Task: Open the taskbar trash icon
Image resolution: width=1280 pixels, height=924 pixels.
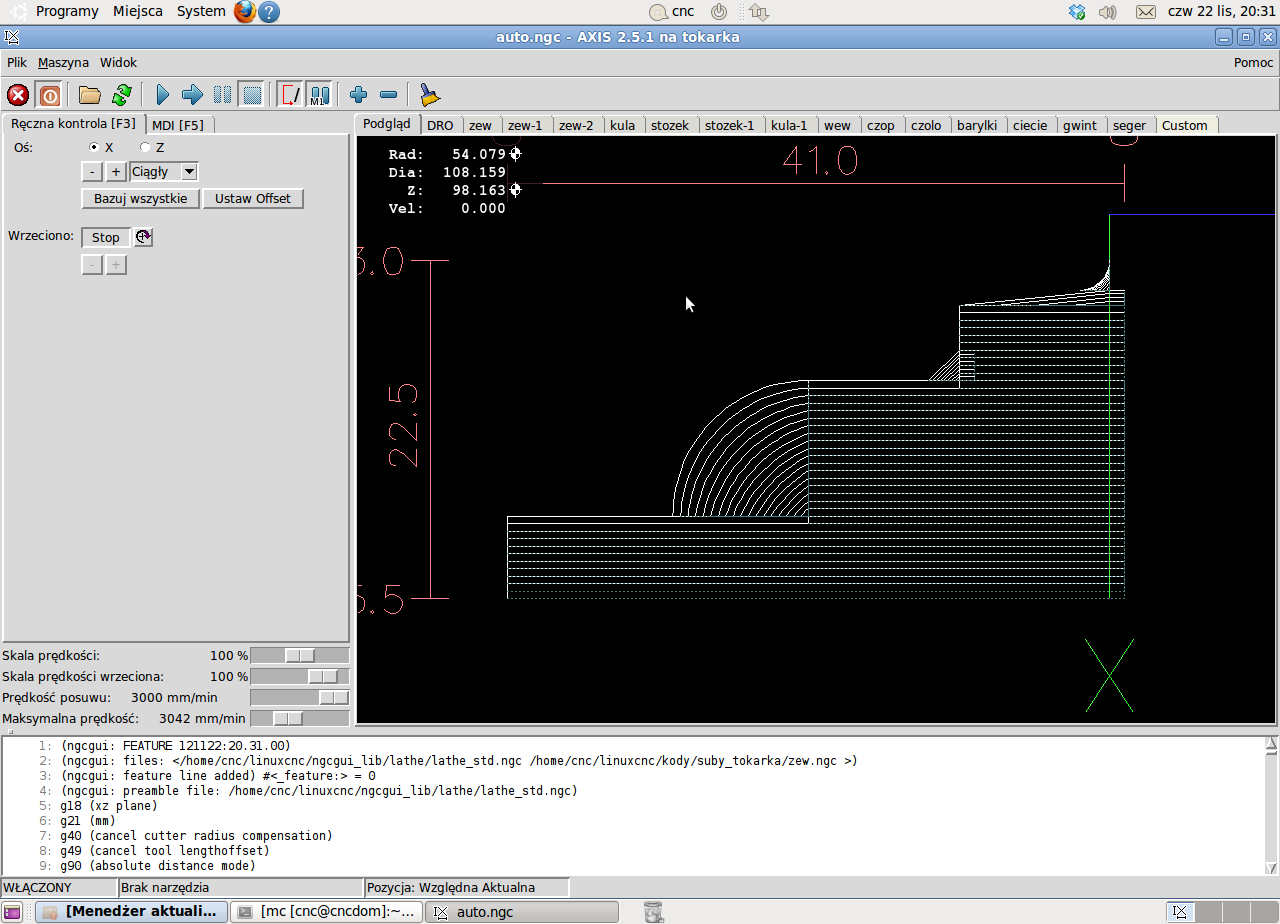Action: pos(653,911)
